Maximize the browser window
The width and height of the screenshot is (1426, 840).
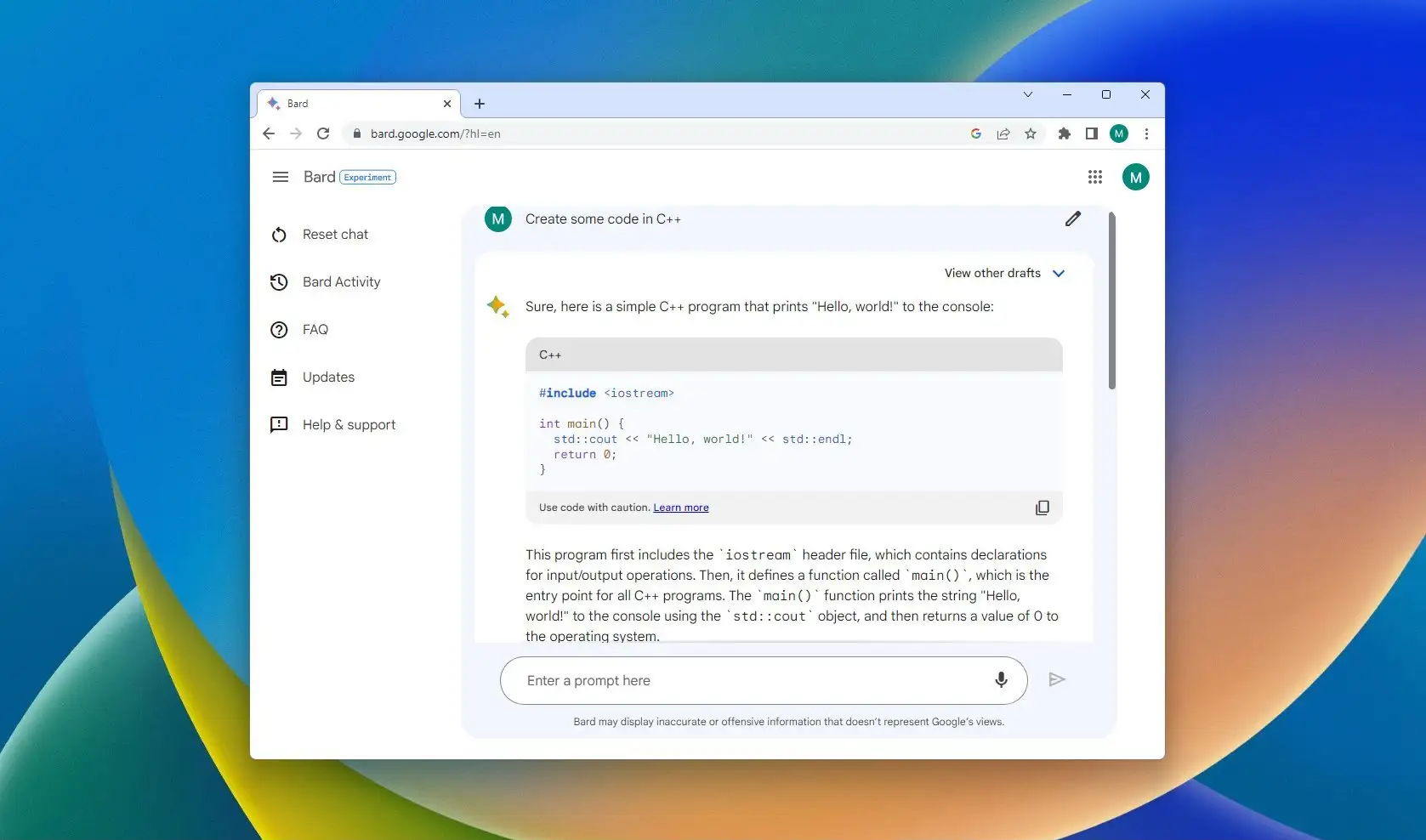1106,94
